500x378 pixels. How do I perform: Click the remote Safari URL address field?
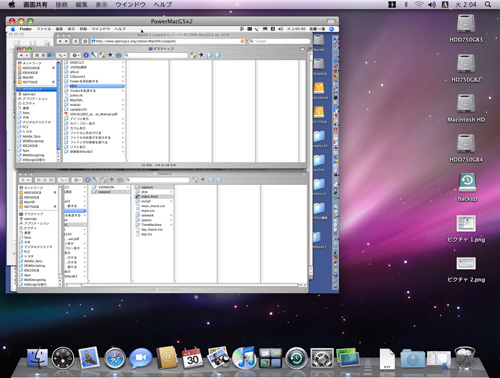(168, 41)
